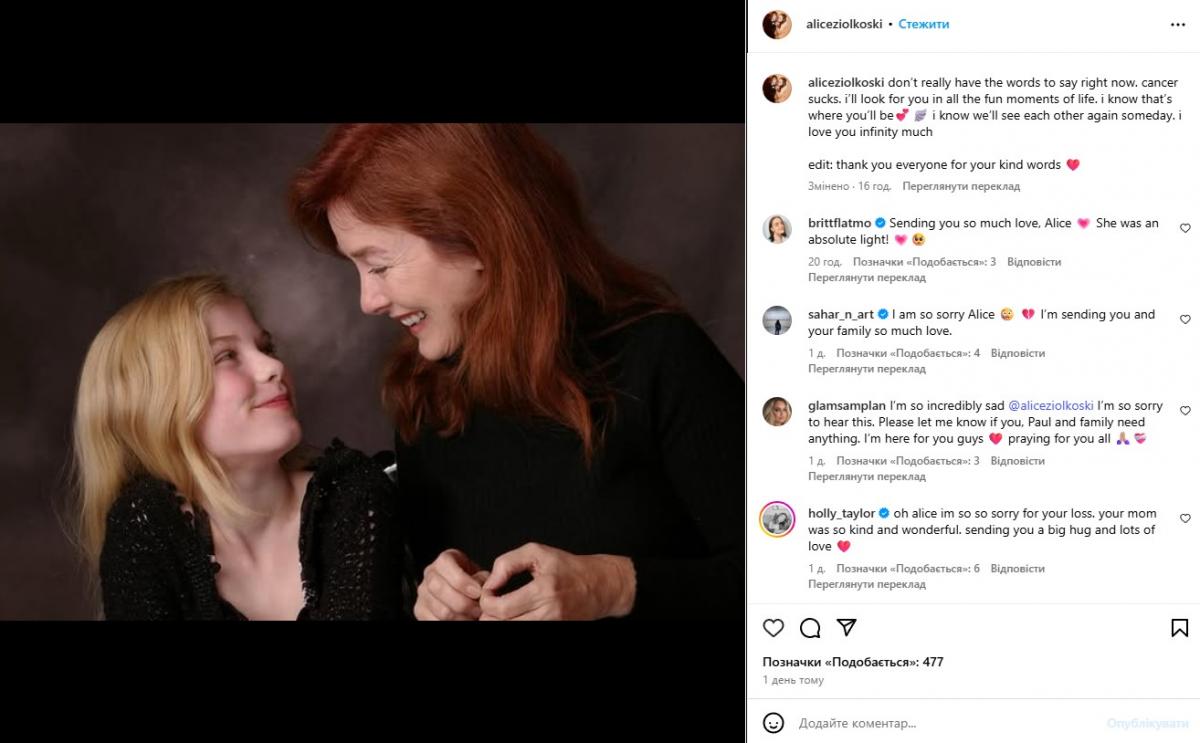Click the post photo
This screenshot has height=743, width=1200.
(372, 372)
